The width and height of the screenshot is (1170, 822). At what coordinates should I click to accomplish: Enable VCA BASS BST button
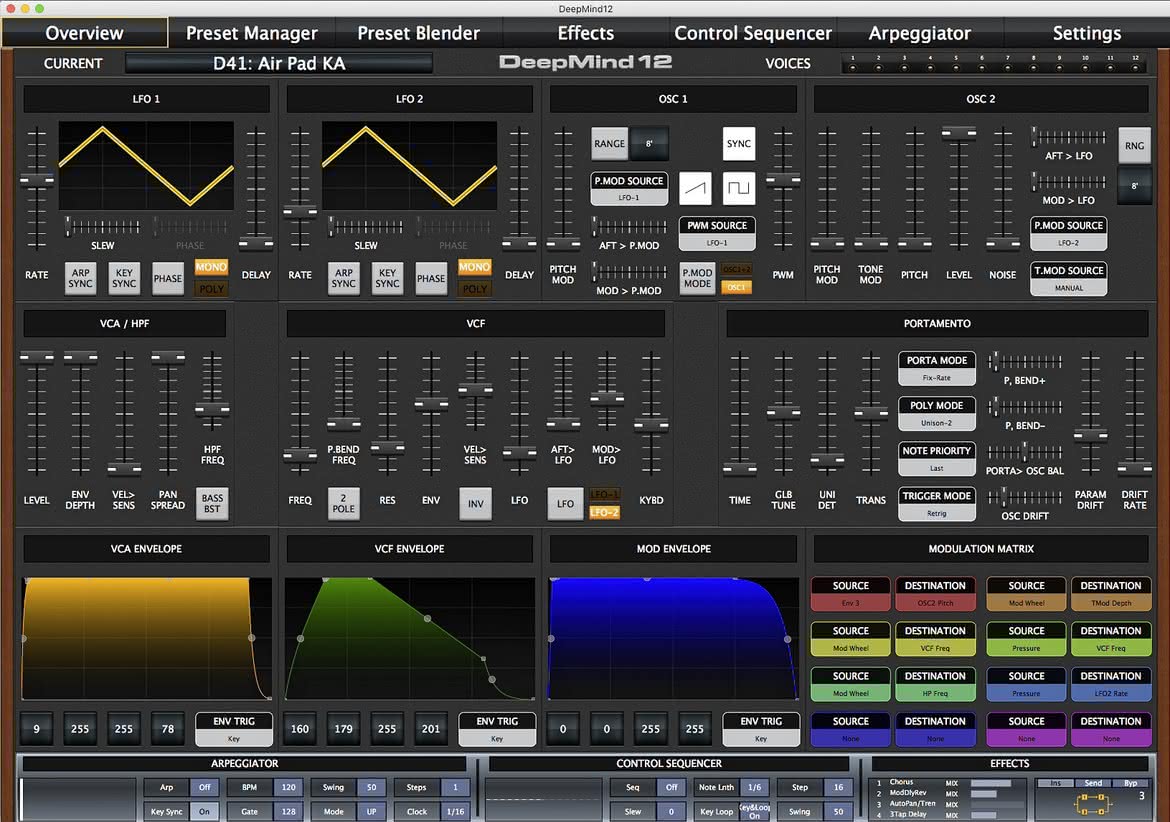[x=212, y=503]
